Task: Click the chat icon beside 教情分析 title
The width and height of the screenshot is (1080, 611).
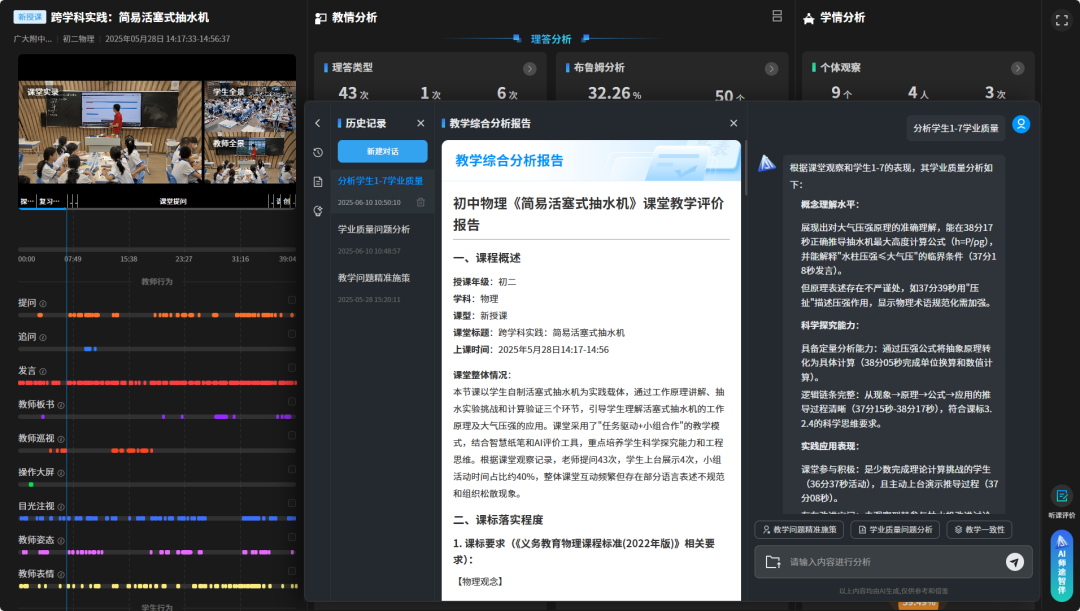Action: (318, 17)
